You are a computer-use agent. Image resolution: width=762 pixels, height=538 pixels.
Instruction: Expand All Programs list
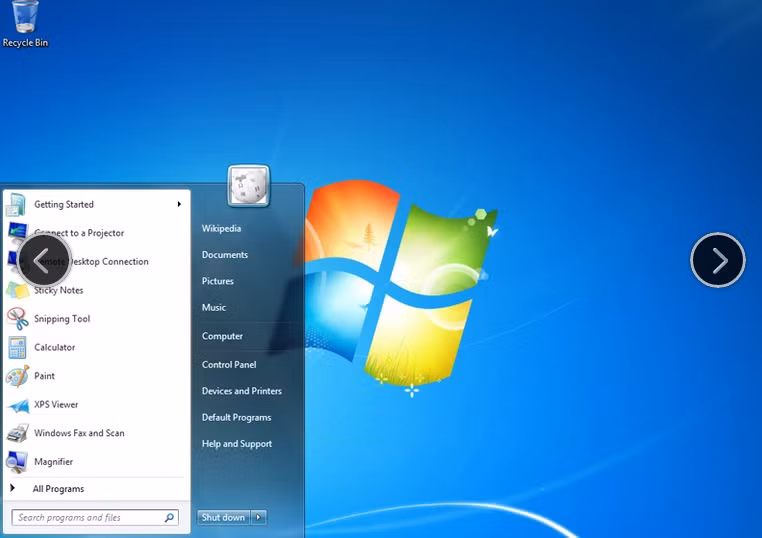pos(58,489)
